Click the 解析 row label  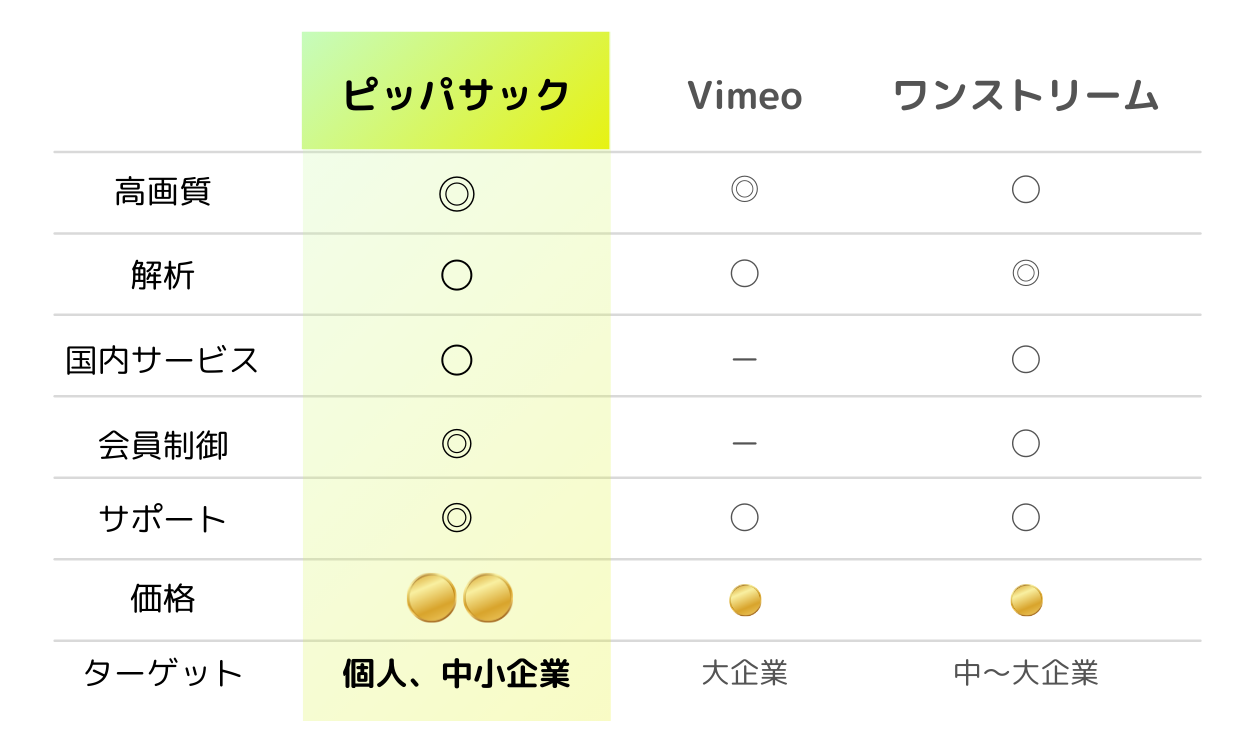pyautogui.click(x=163, y=275)
